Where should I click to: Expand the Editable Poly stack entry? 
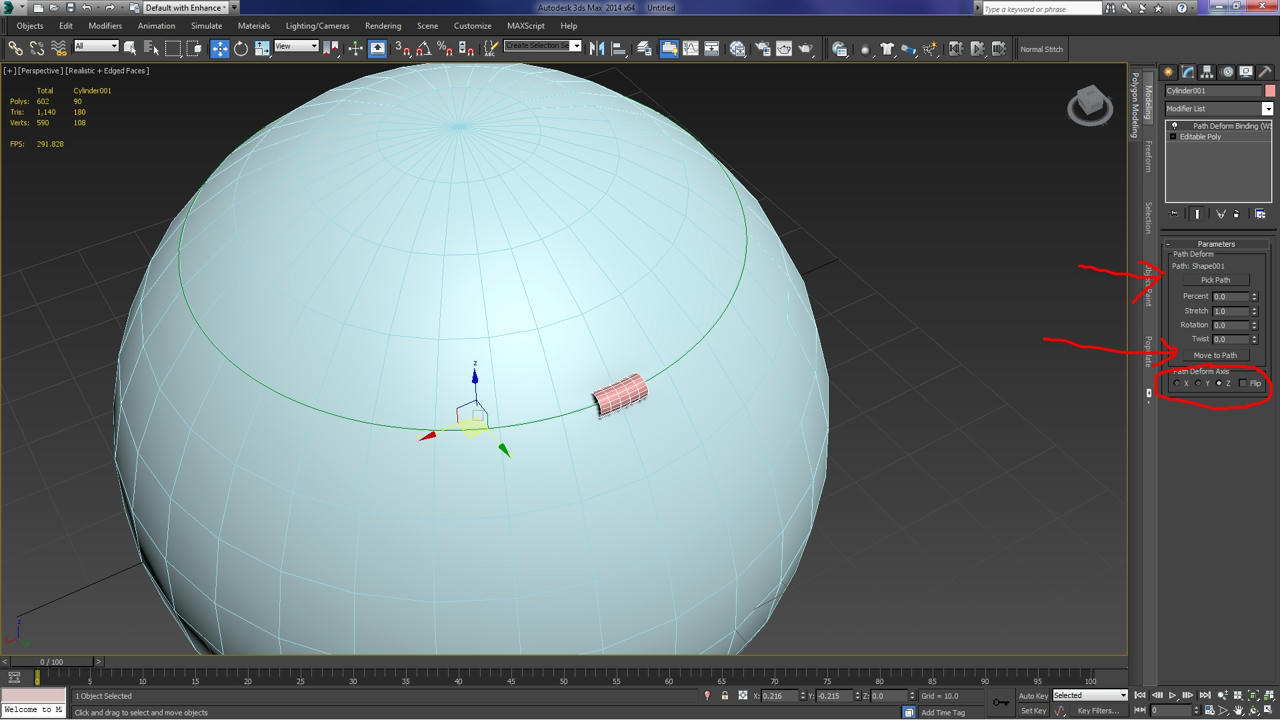coord(1173,137)
